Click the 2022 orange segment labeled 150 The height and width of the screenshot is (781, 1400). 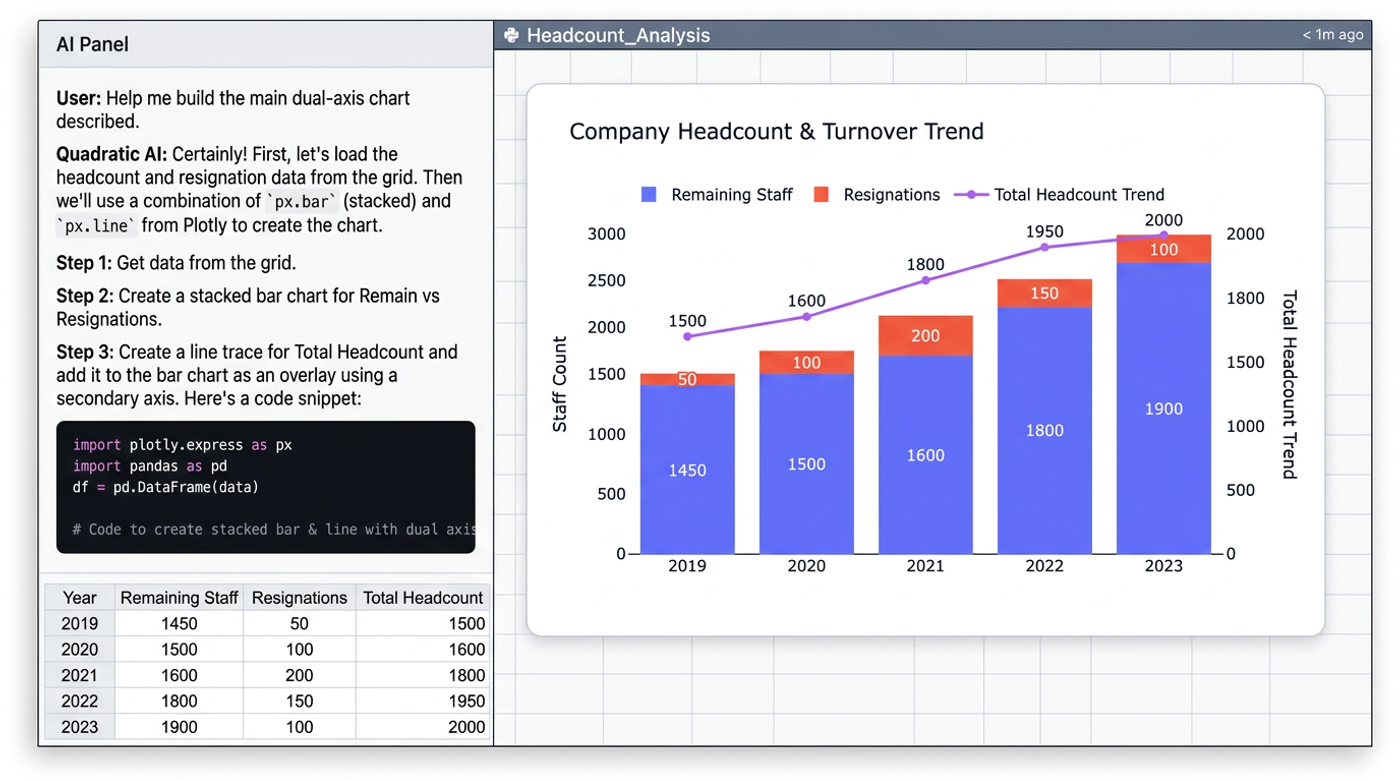(1045, 293)
